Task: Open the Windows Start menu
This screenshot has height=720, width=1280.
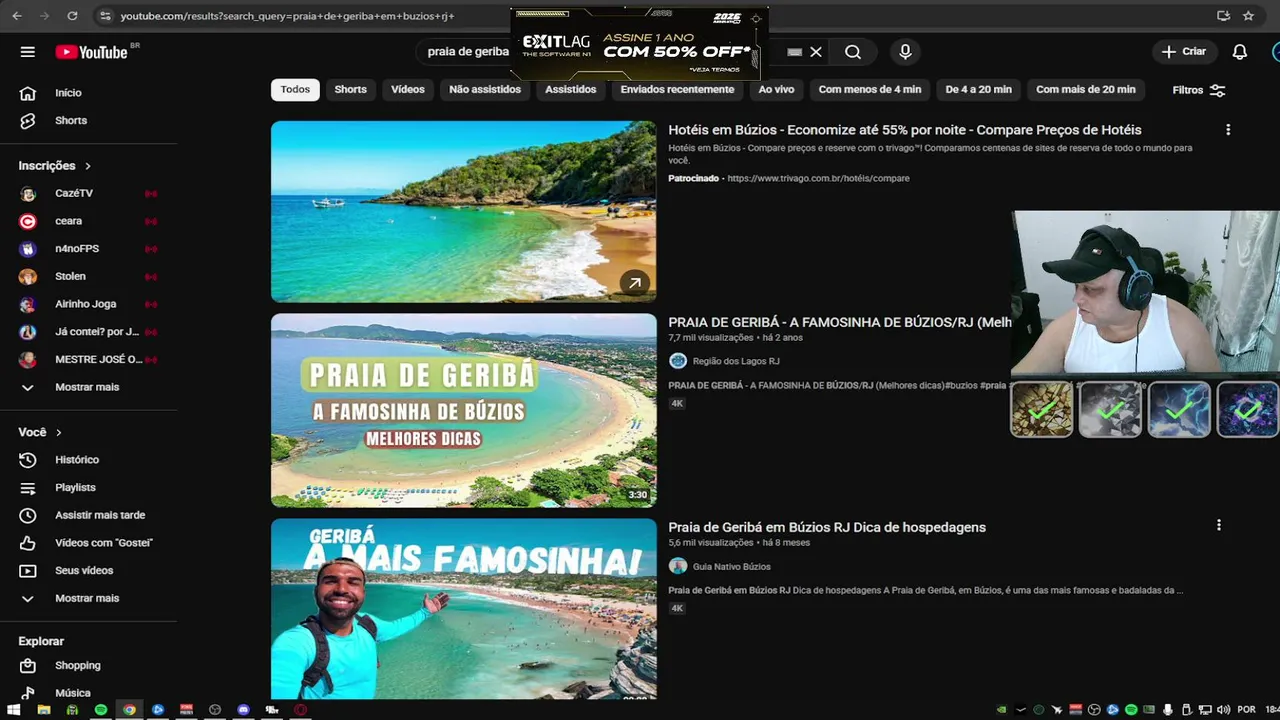Action: pos(14,710)
